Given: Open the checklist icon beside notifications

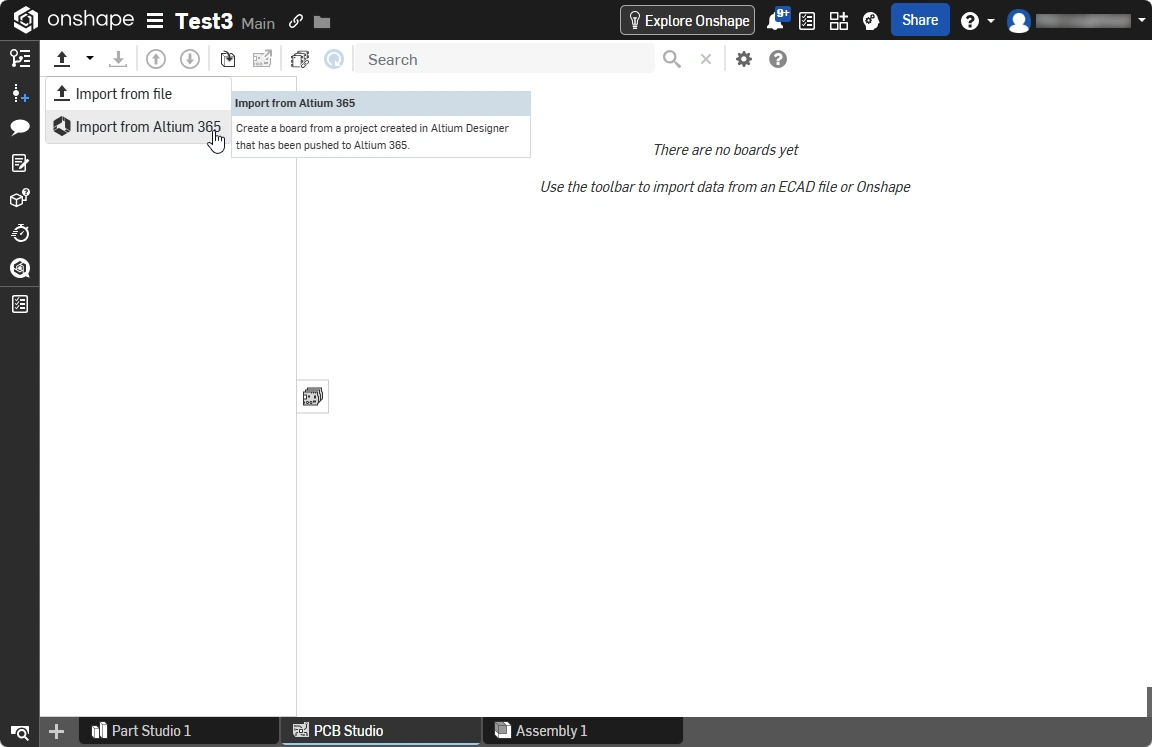Looking at the screenshot, I should [807, 21].
